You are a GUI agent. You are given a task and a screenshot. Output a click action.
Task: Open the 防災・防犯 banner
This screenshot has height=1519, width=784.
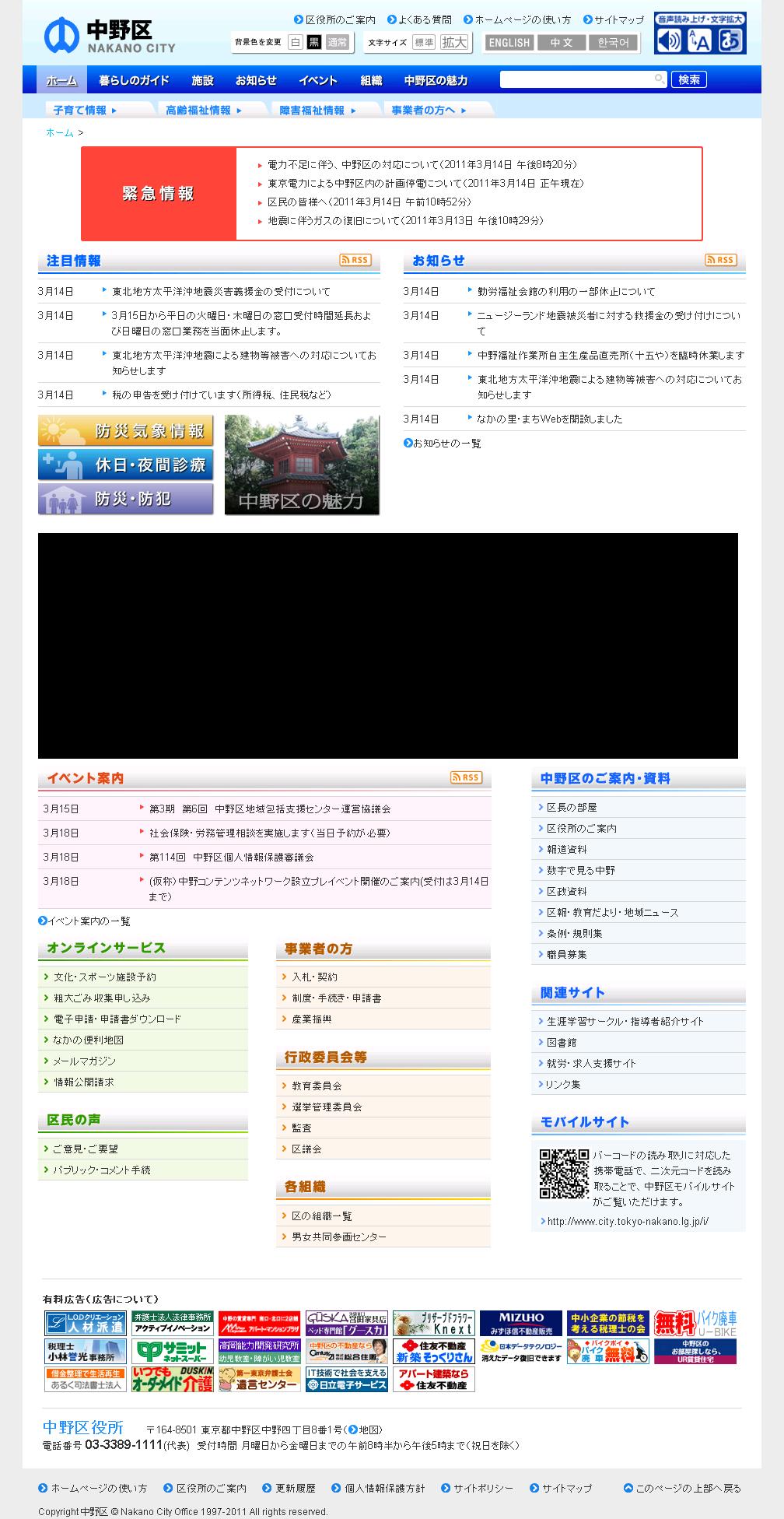pyautogui.click(x=125, y=499)
